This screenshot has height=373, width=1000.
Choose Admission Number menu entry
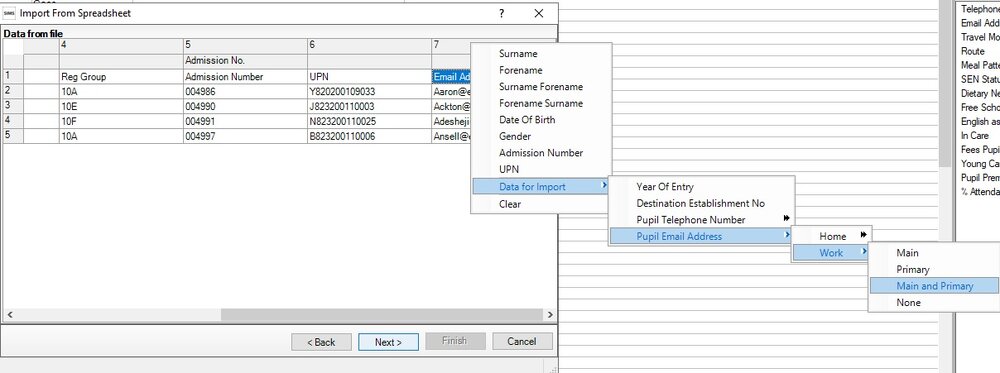[541, 153]
